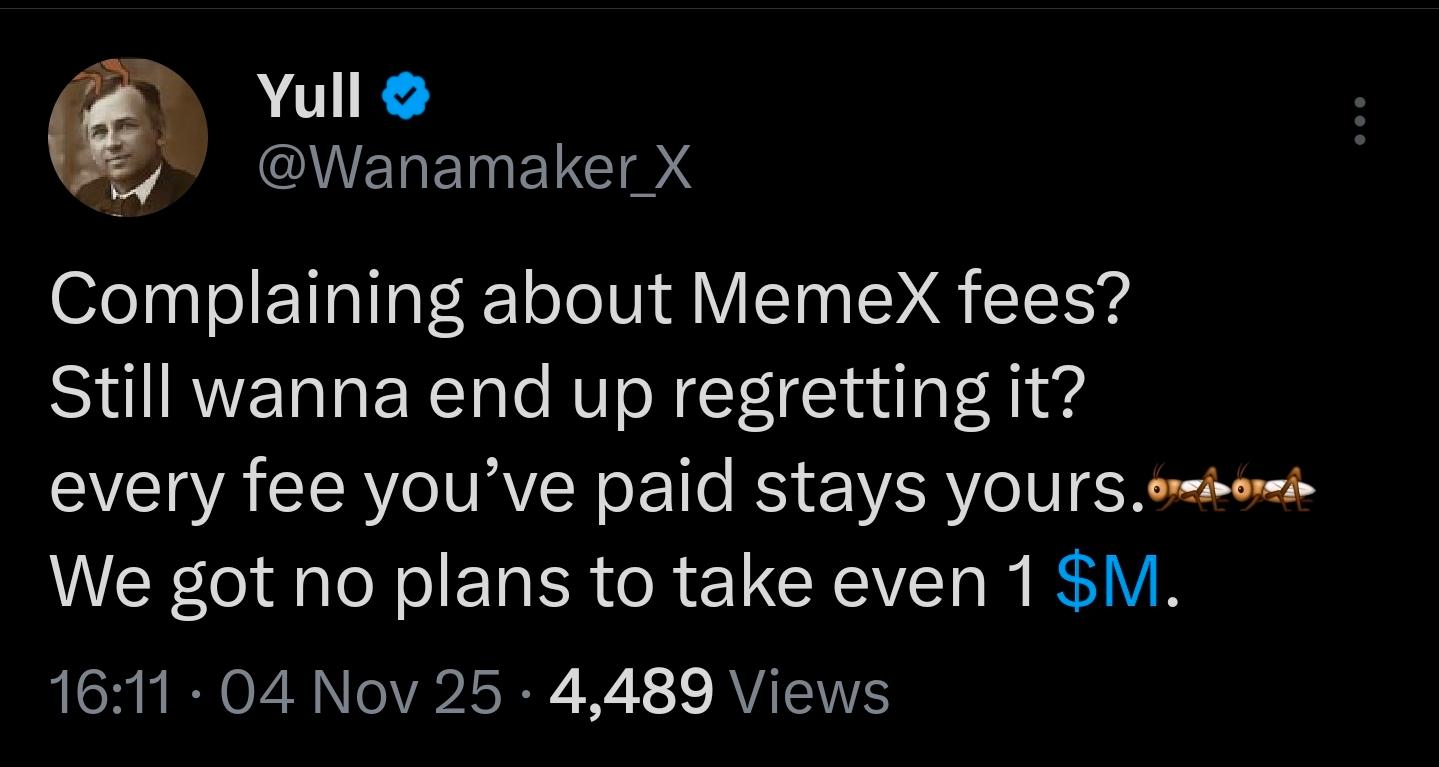Open the @Wanamaker_X handle link
This screenshot has width=1439, height=767.
(x=474, y=169)
